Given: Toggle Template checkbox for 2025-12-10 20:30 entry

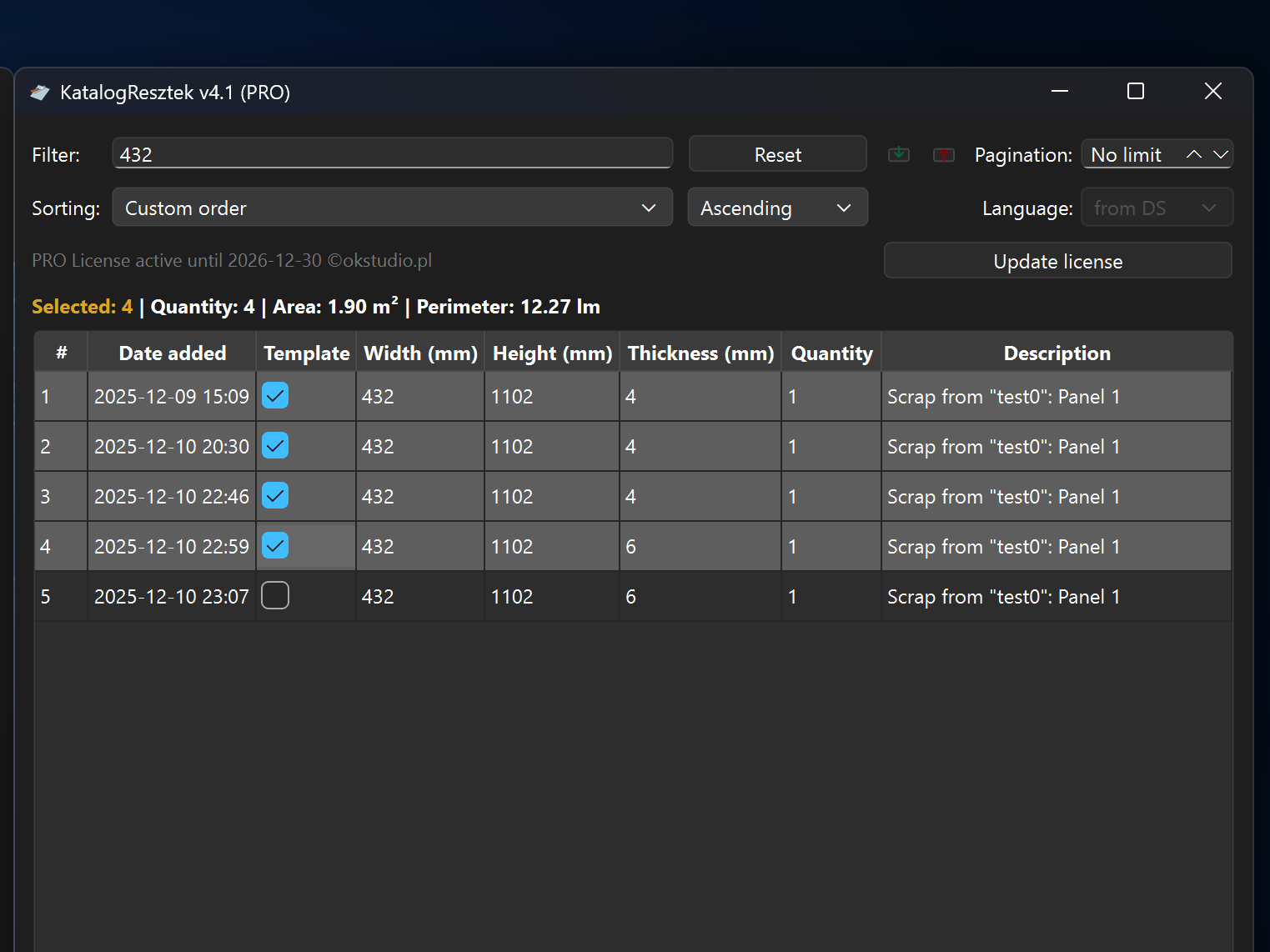Looking at the screenshot, I should click(275, 446).
